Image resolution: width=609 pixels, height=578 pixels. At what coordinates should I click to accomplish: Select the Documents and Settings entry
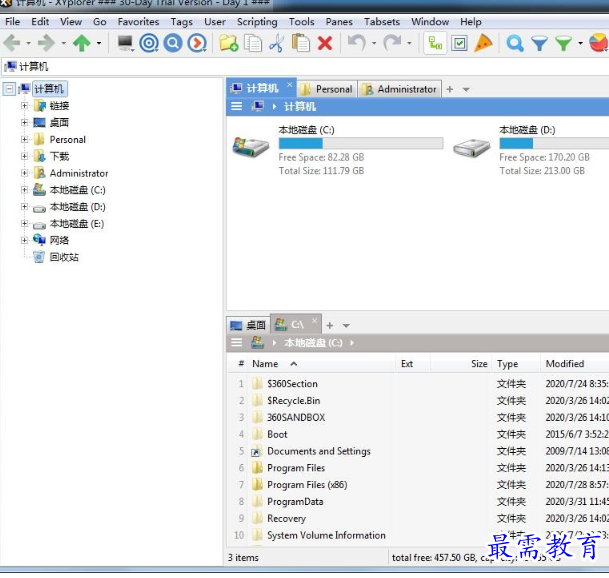point(318,451)
